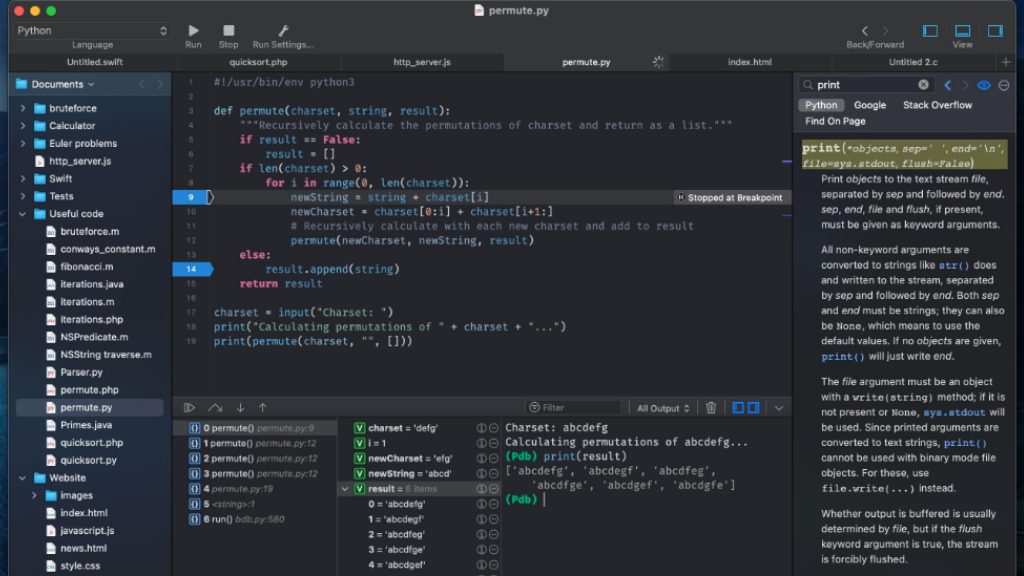Select stack frame 1 permute()

pos(255,443)
